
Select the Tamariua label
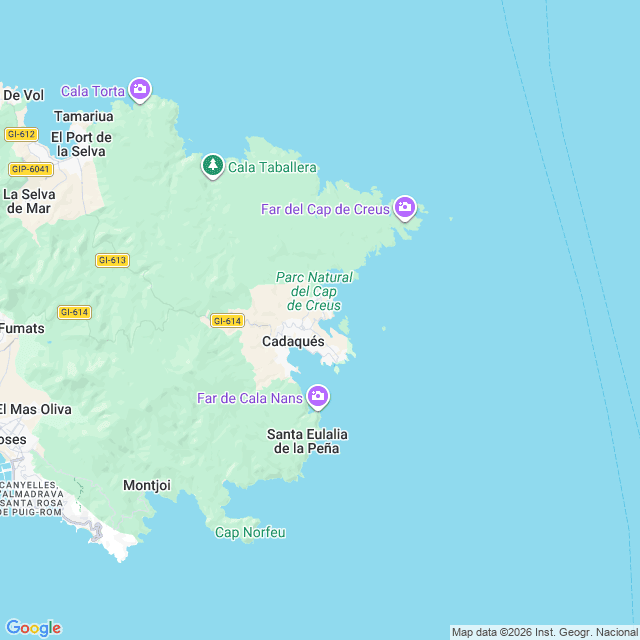coord(84,116)
